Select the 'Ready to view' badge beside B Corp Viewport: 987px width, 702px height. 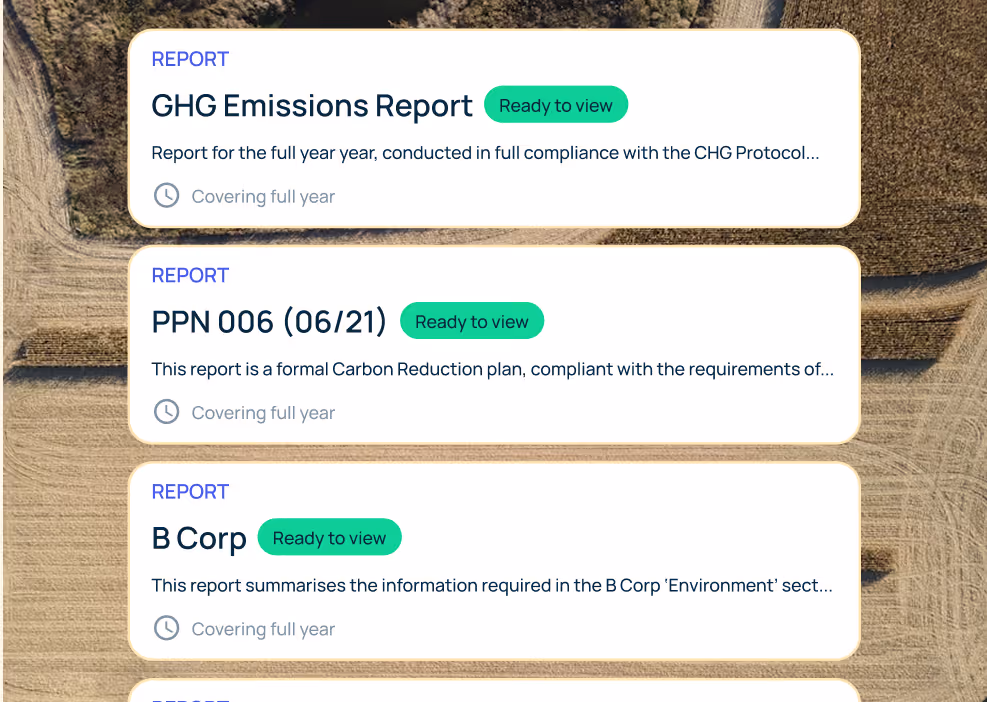point(329,537)
